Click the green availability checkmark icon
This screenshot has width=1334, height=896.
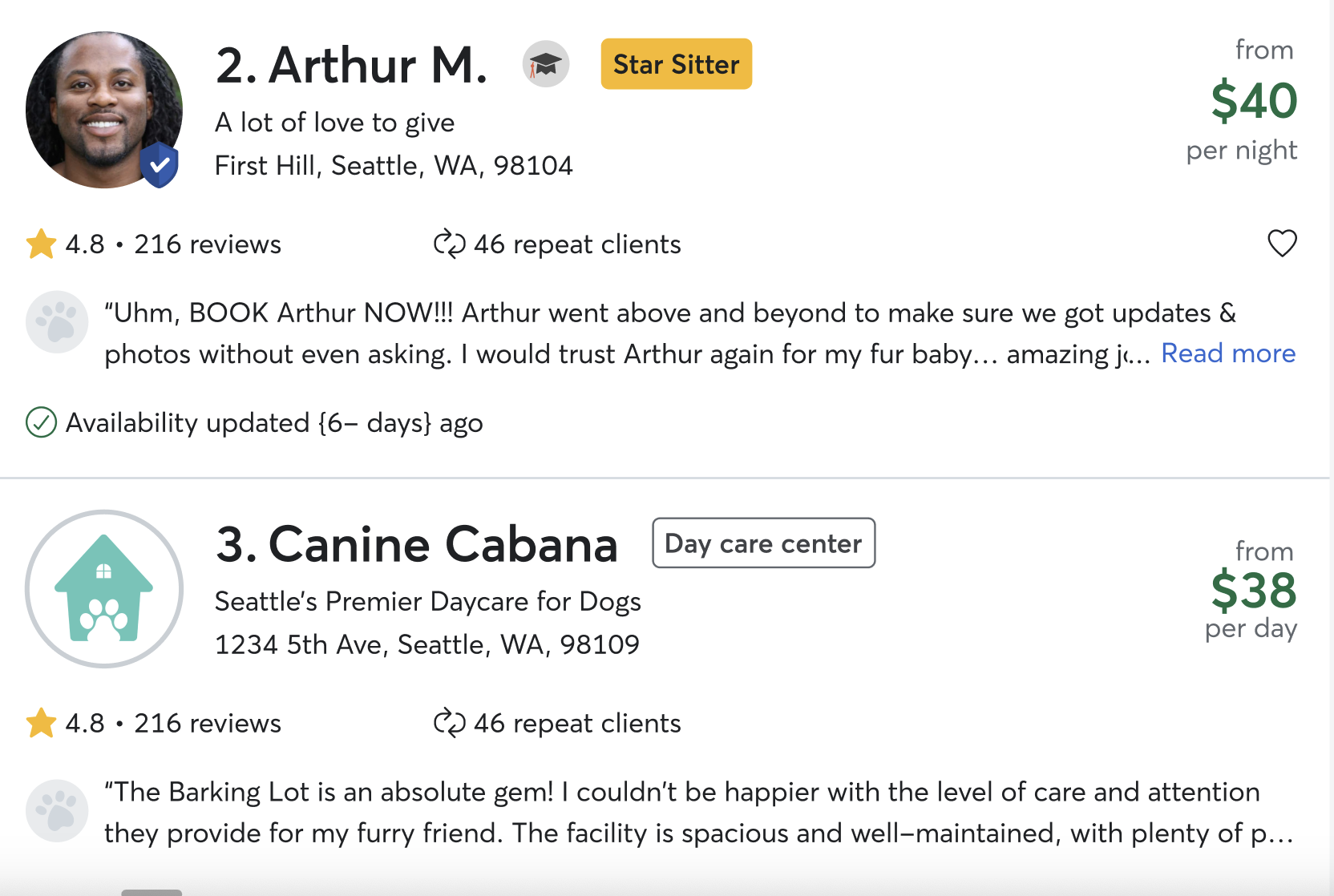coord(41,422)
